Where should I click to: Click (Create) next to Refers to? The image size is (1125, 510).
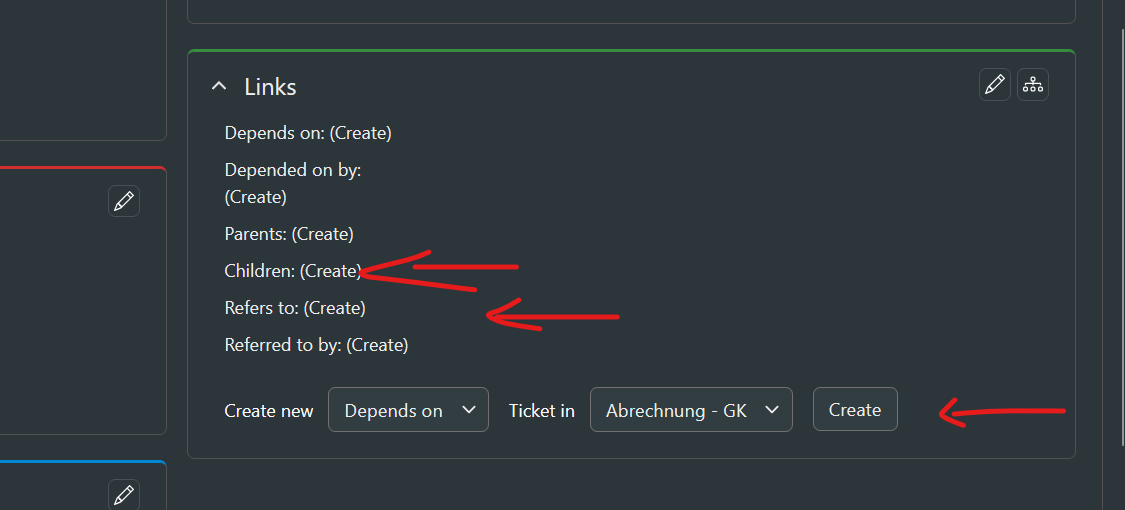click(334, 308)
